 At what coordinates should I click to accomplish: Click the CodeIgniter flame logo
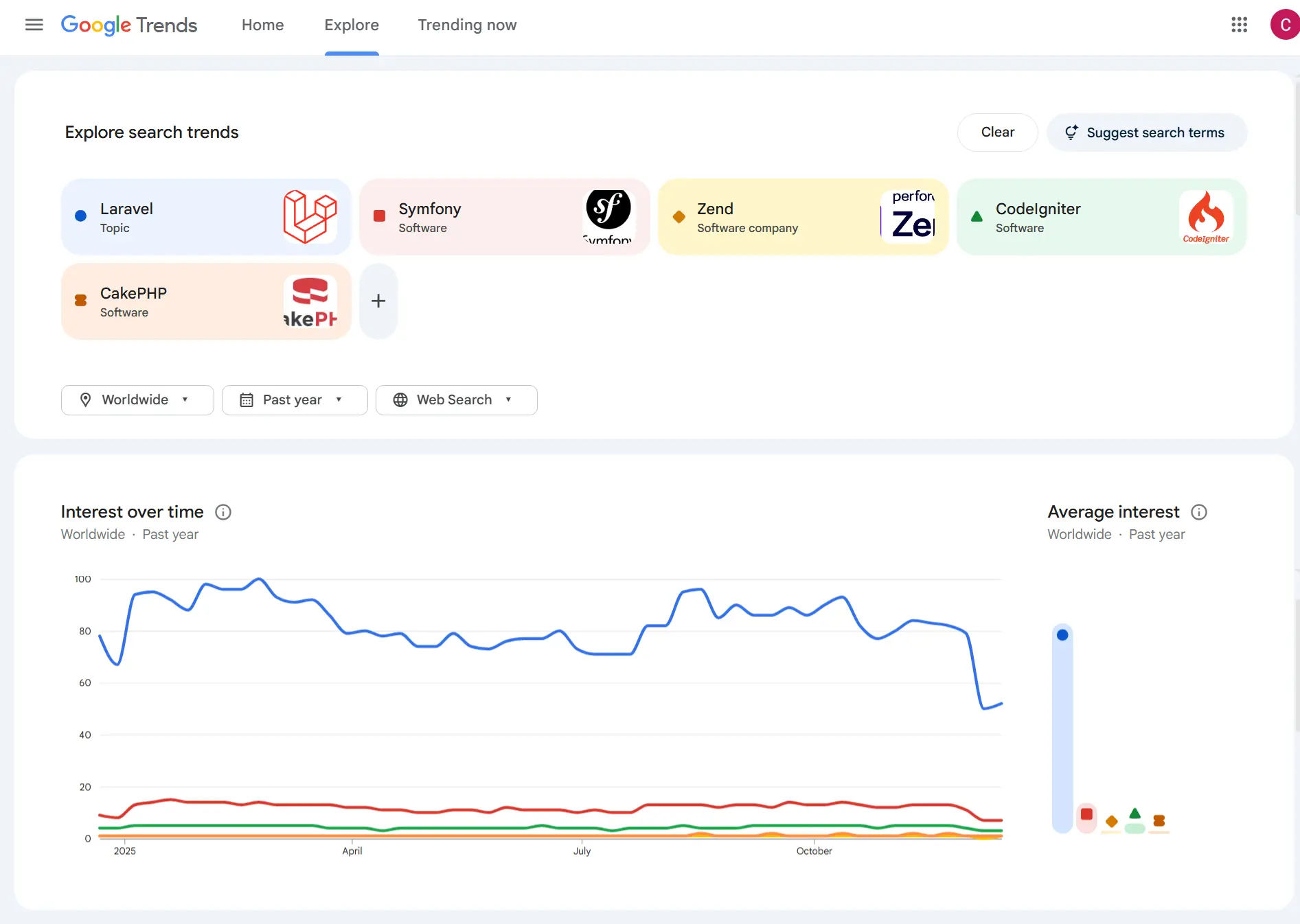pyautogui.click(x=1206, y=217)
